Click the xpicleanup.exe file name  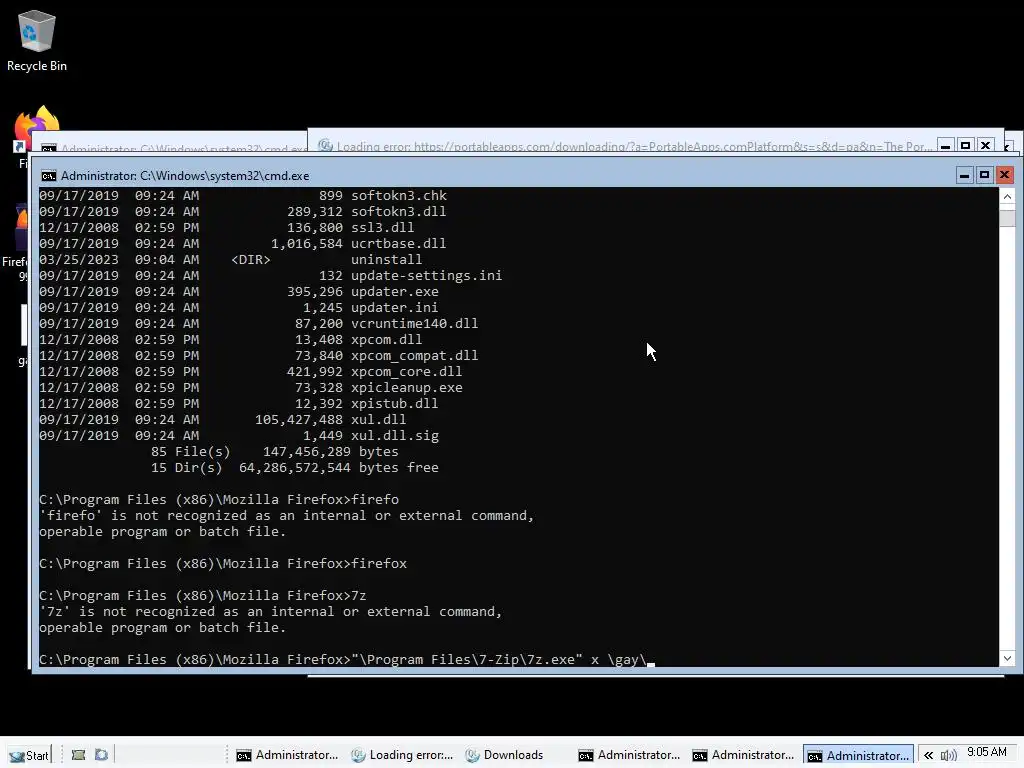pyautogui.click(x=407, y=387)
